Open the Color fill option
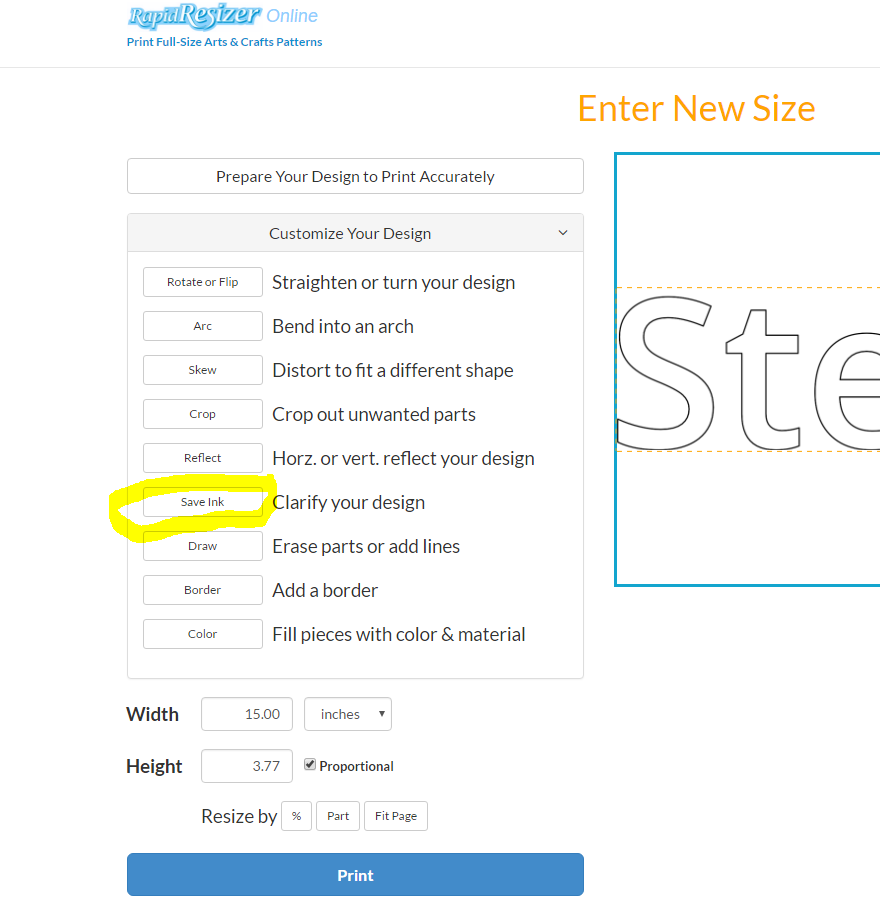Screen dimensions: 880x905 [x=203, y=634]
